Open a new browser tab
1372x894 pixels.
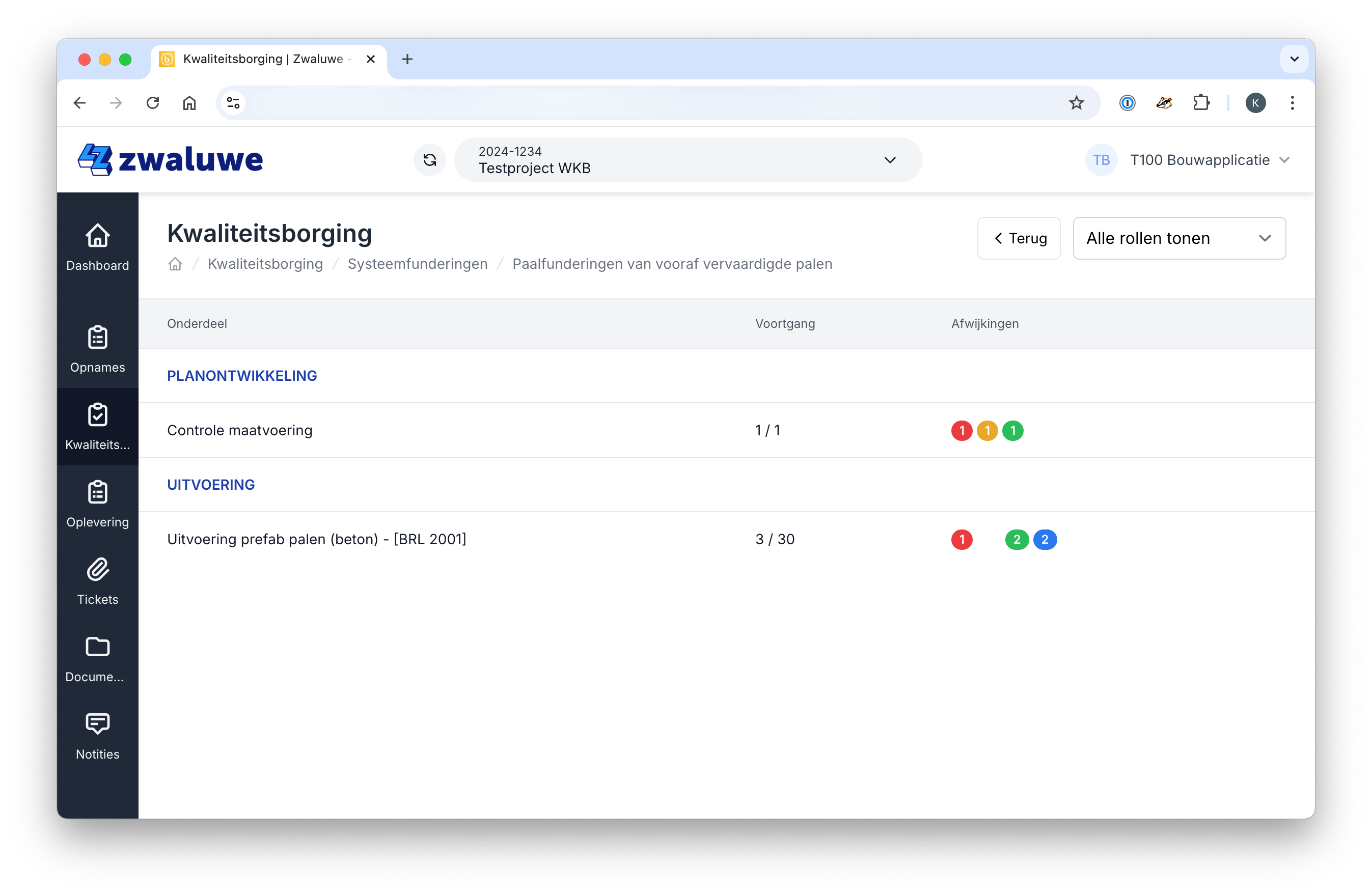(407, 59)
